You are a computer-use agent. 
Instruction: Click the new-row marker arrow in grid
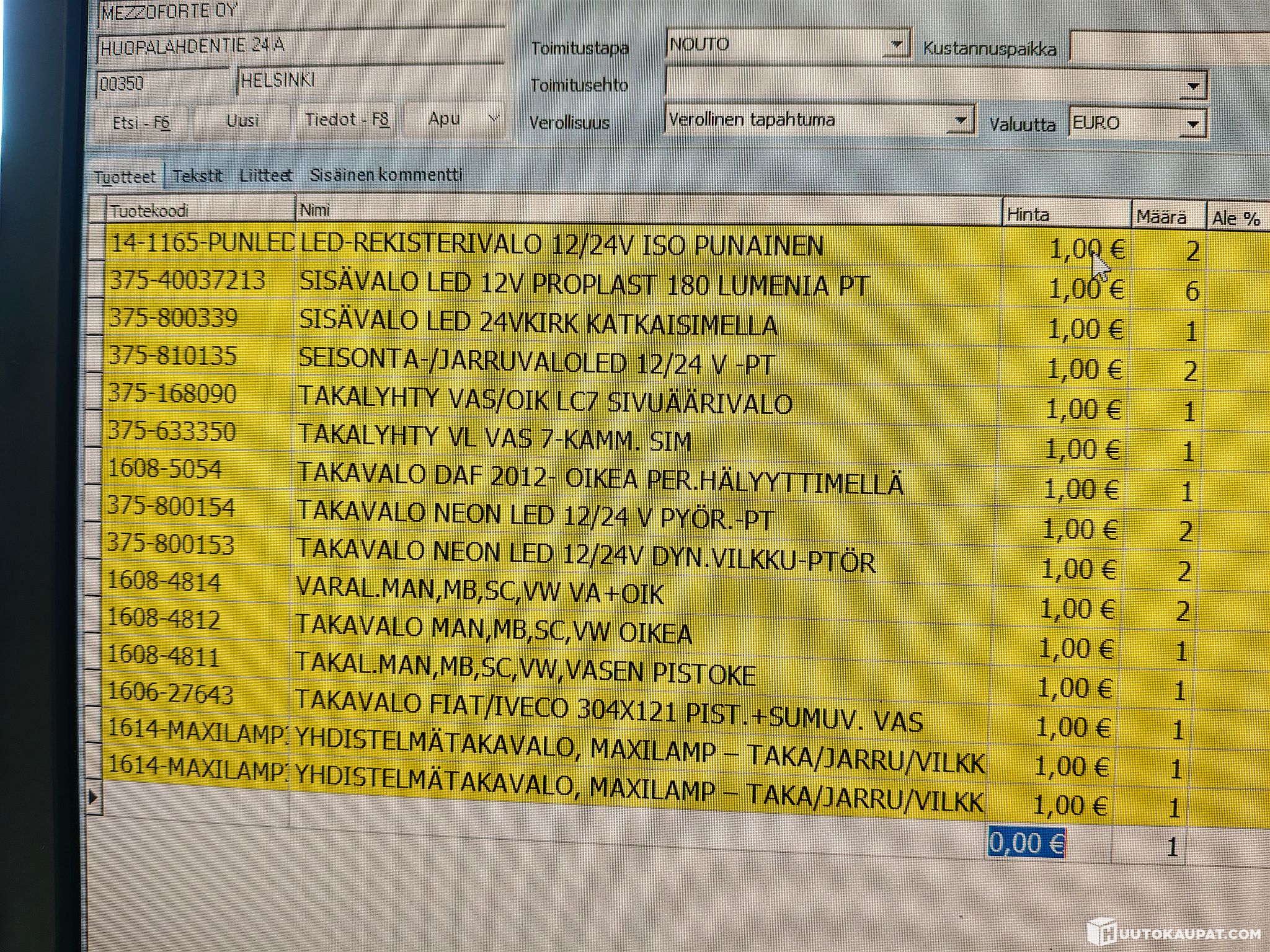point(93,798)
